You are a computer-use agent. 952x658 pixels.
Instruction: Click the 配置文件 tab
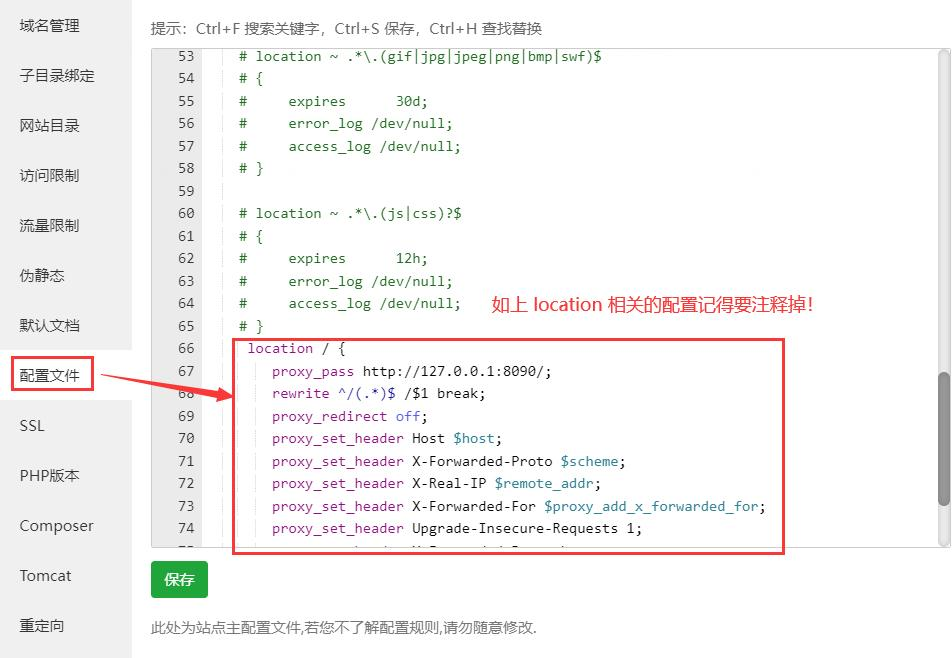point(52,376)
